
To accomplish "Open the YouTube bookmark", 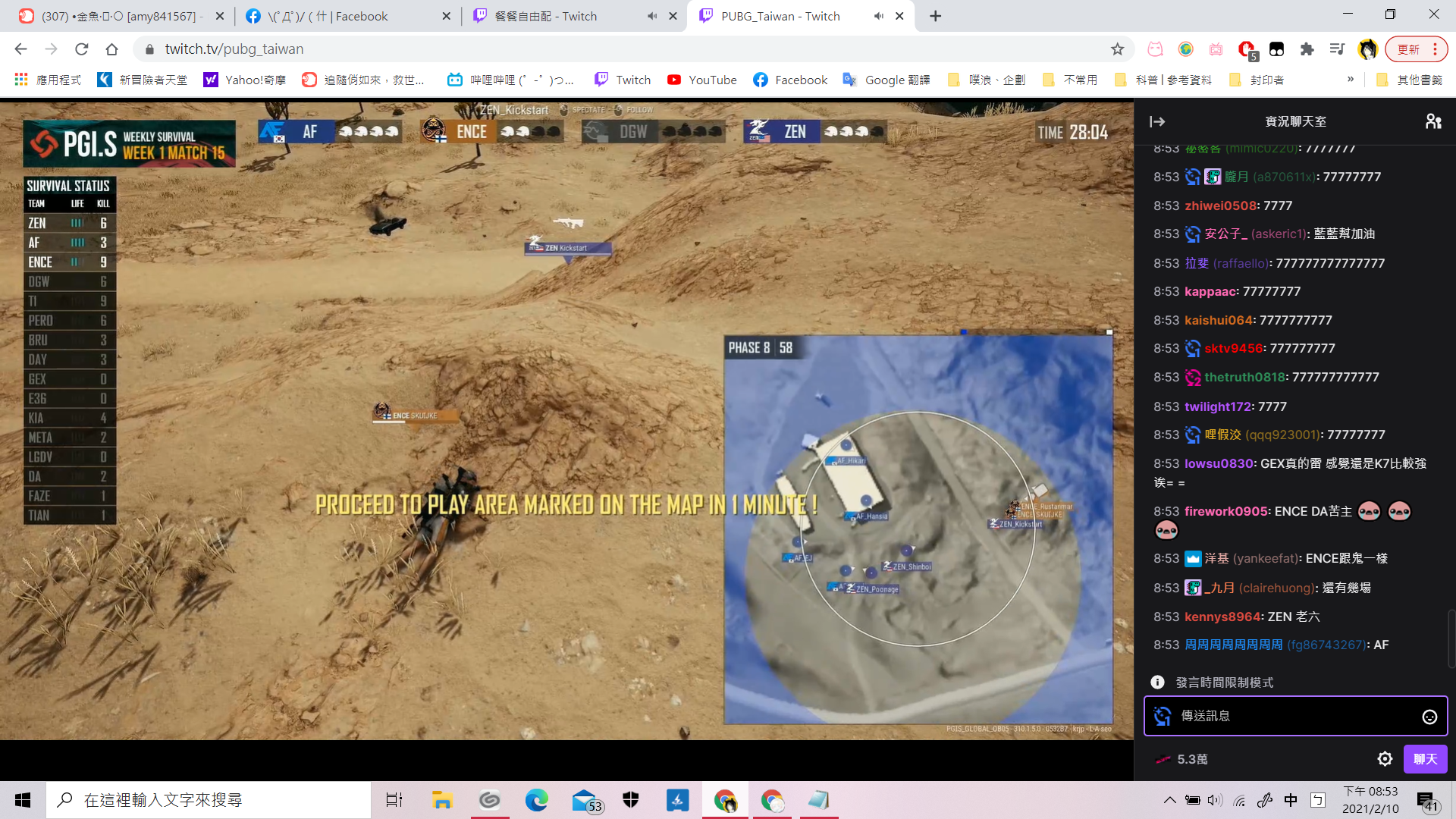I will pyautogui.click(x=701, y=80).
